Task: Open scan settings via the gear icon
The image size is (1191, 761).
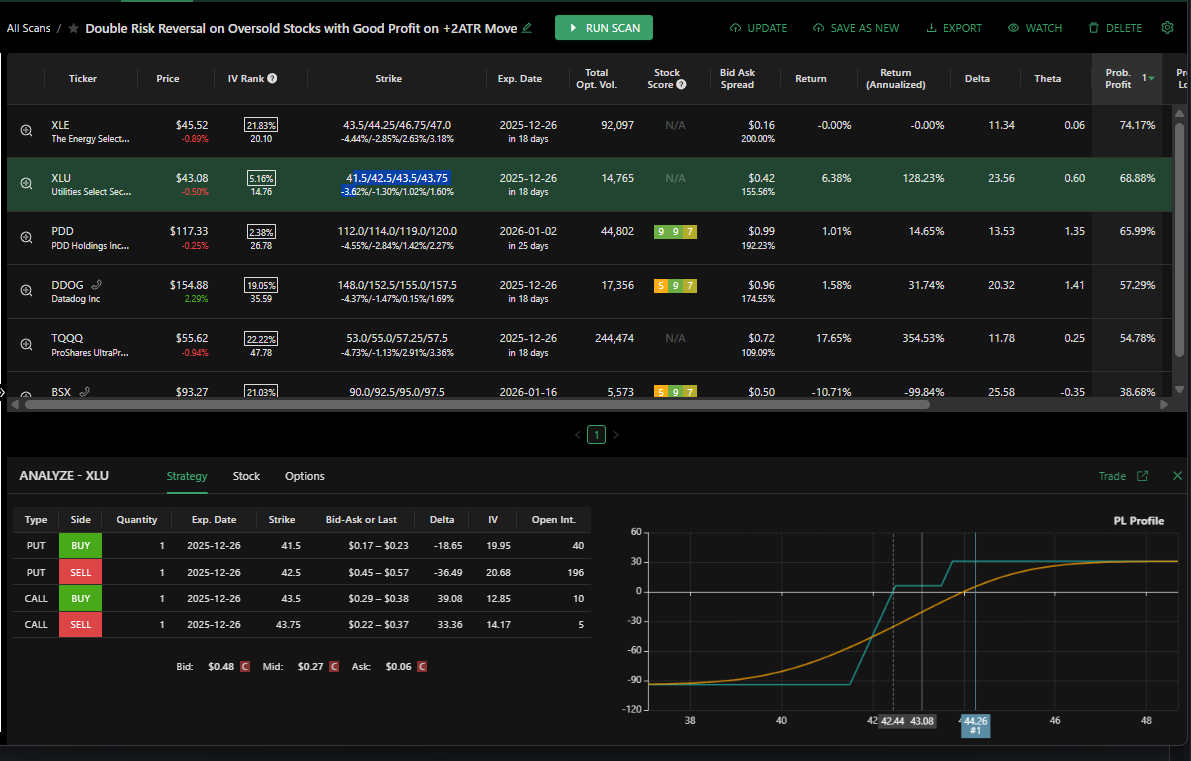Action: tap(1167, 28)
